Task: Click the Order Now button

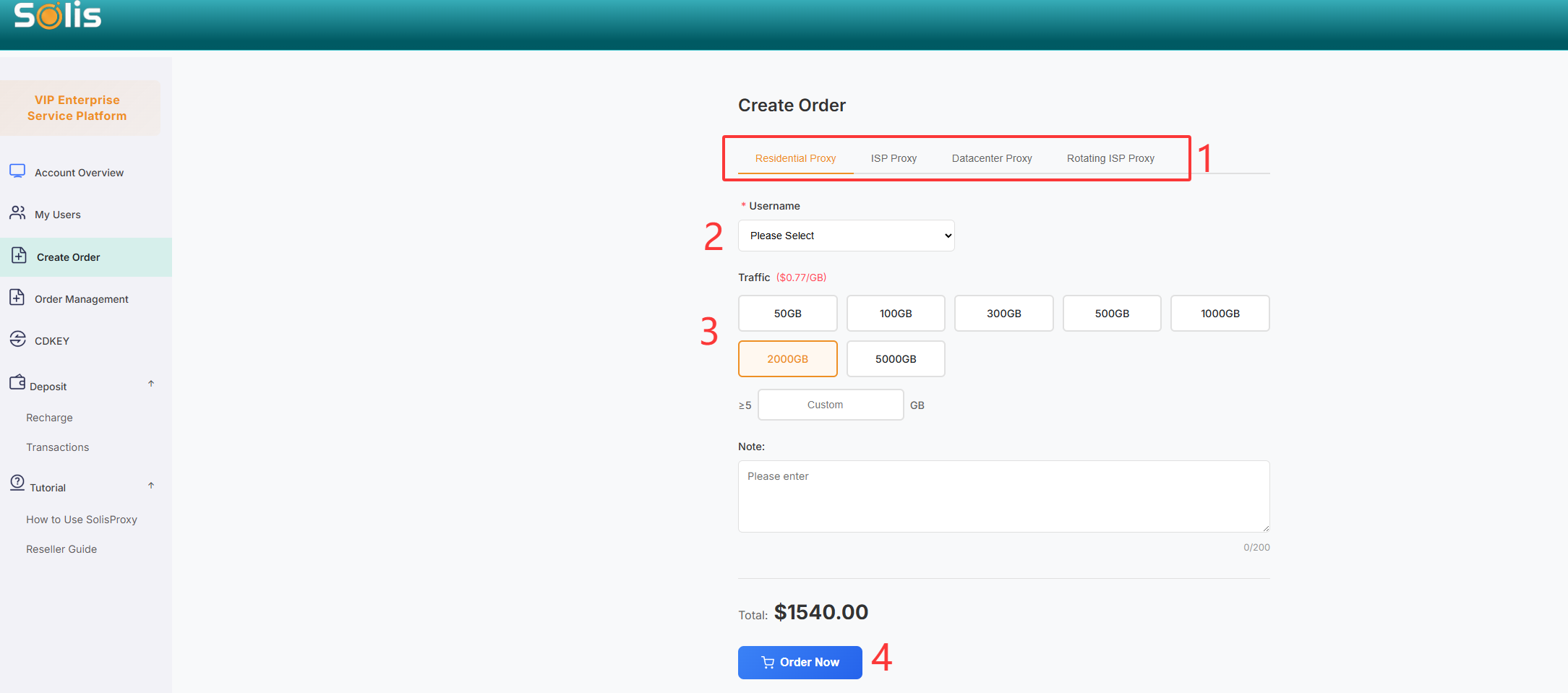Action: [800, 663]
